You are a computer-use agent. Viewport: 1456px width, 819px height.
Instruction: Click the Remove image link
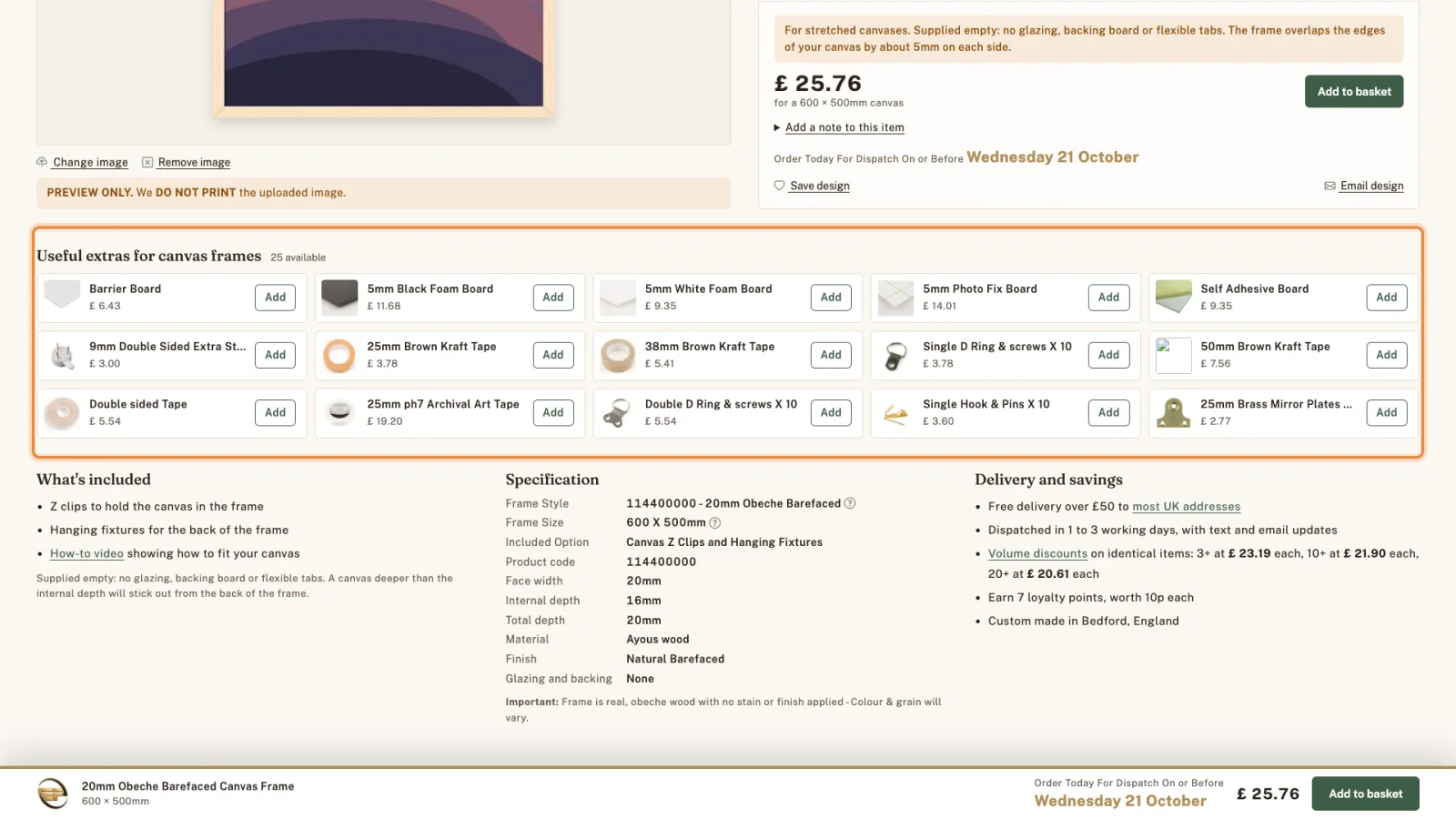[x=194, y=162]
